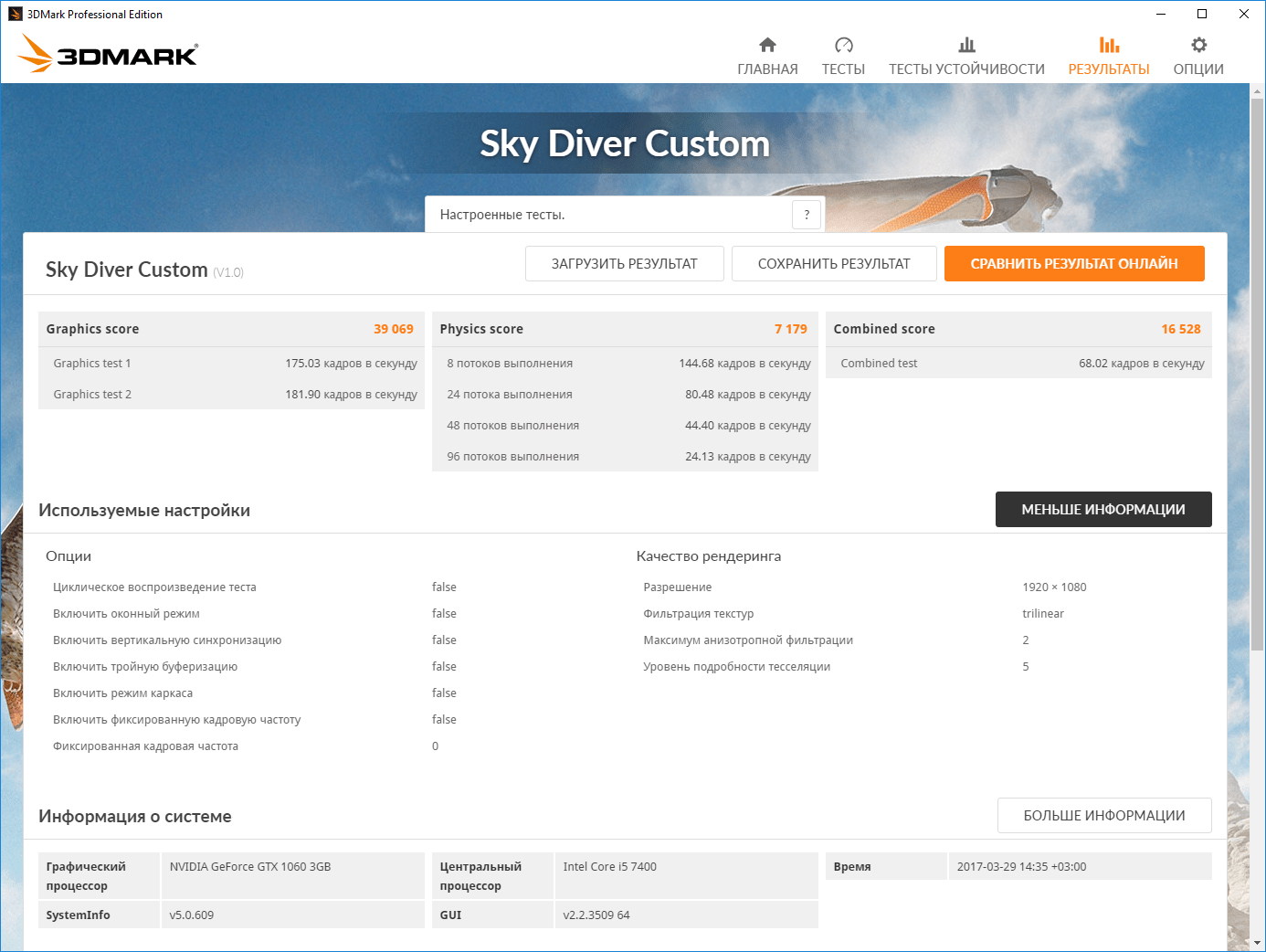Image resolution: width=1266 pixels, height=952 pixels.
Task: Switch to the ОПЦИИ tab
Action: (1198, 69)
